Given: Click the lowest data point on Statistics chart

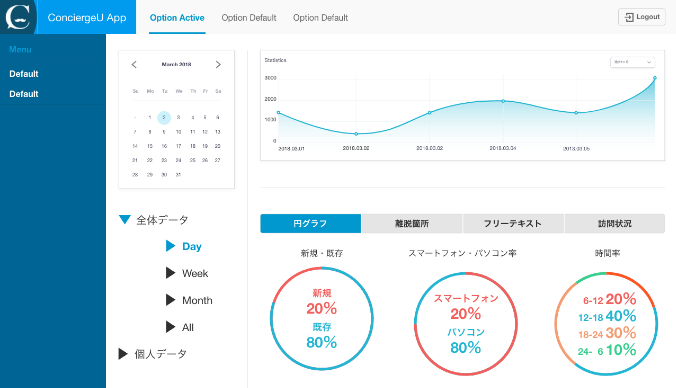Looking at the screenshot, I should click(x=356, y=134).
